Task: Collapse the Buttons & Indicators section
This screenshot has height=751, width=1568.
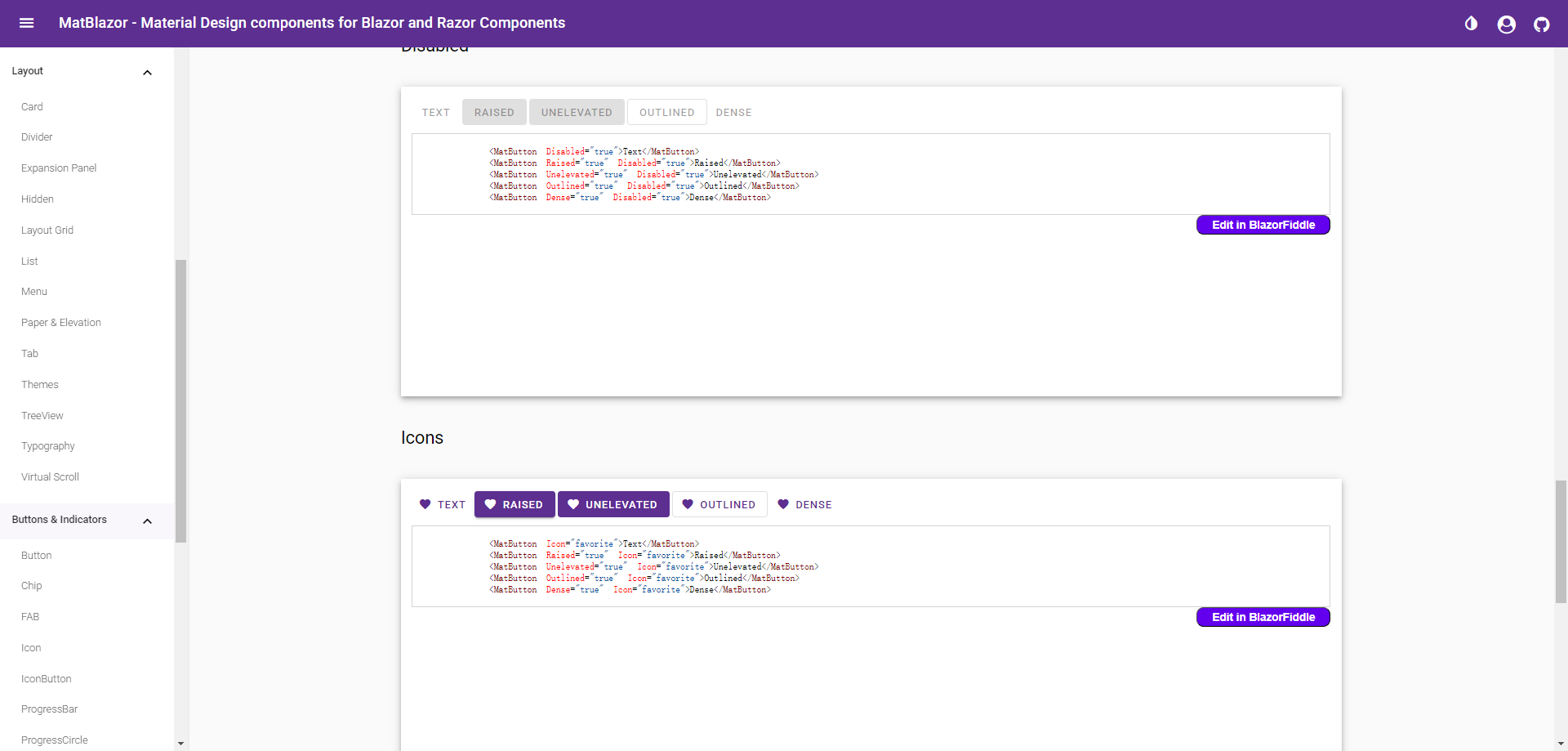Action: coord(147,521)
